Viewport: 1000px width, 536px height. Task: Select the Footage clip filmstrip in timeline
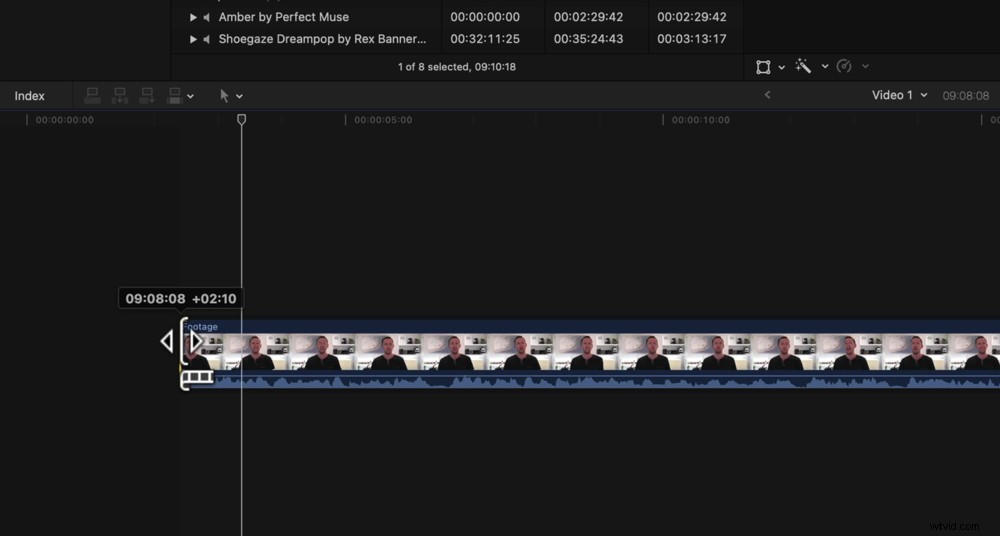tap(590, 352)
